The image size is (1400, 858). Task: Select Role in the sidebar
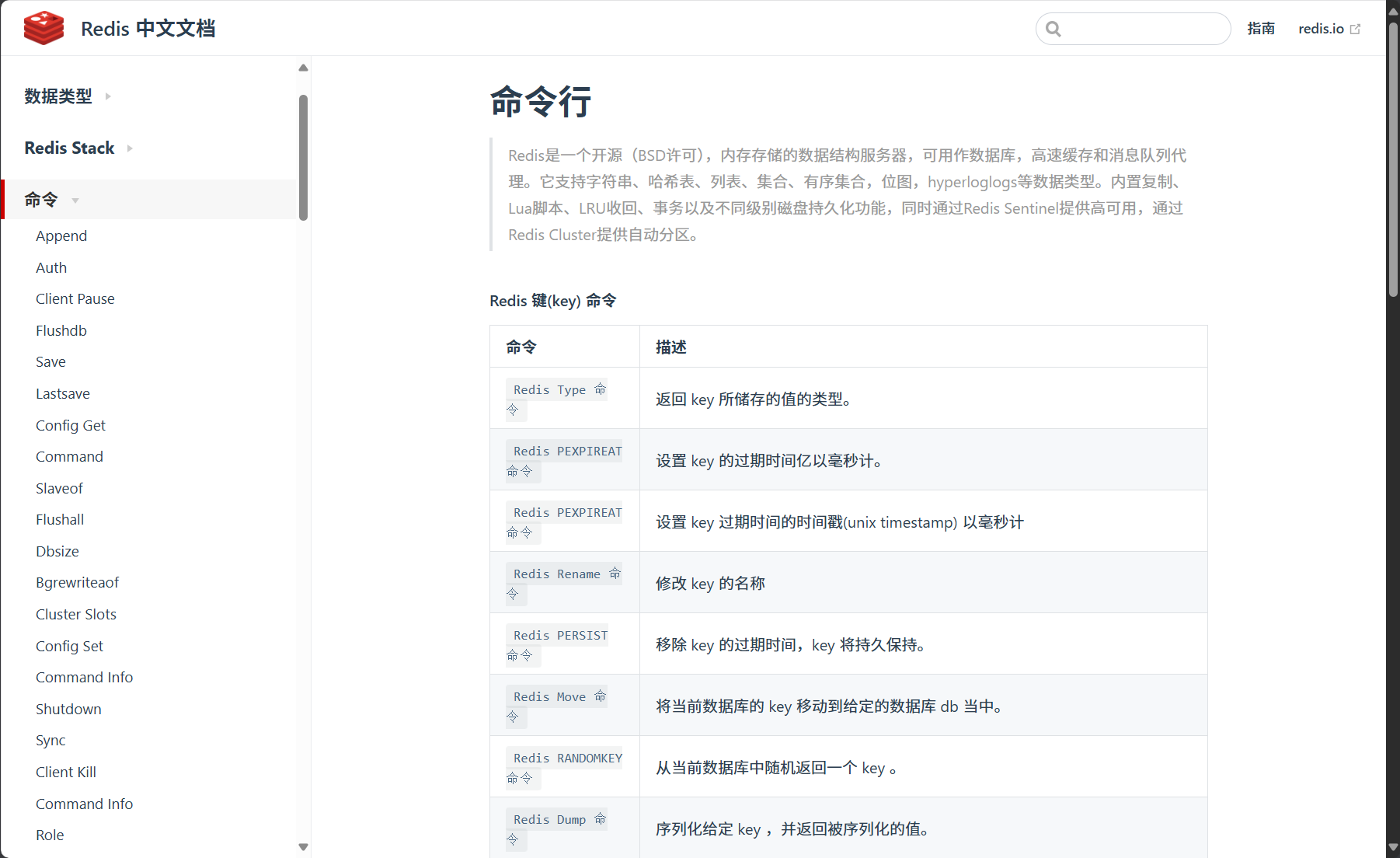tap(50, 835)
